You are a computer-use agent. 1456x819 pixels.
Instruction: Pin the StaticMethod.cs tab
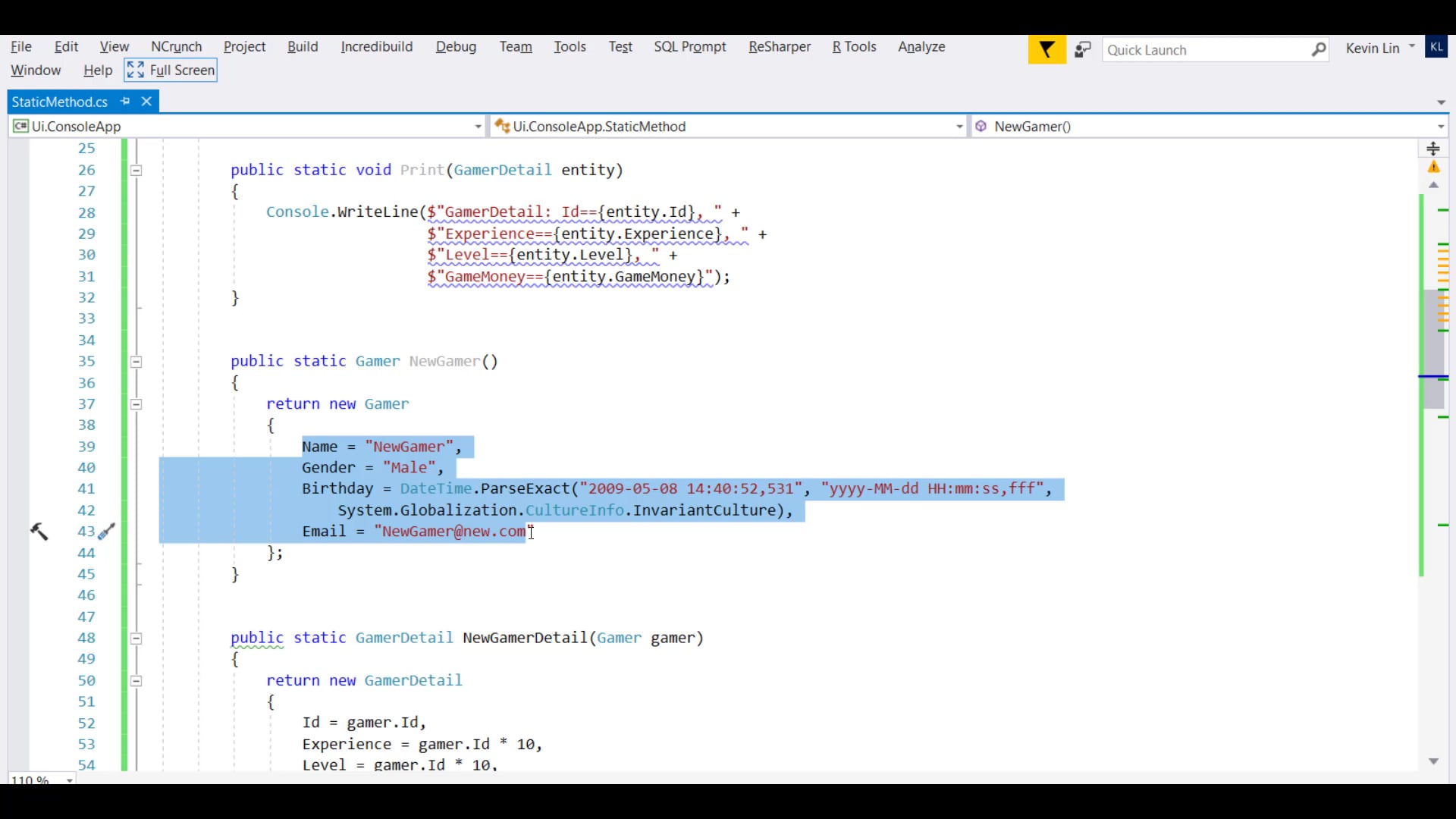125,101
